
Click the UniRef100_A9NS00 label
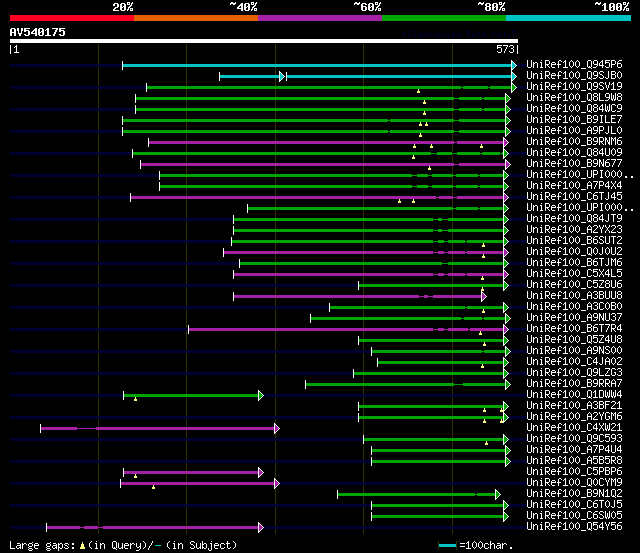574,351
